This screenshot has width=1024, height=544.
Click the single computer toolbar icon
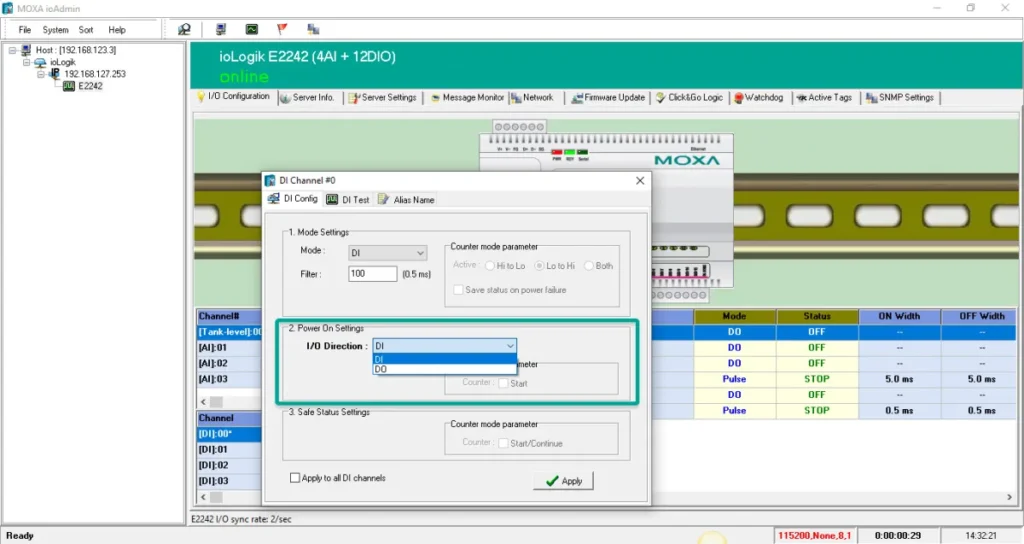click(221, 29)
